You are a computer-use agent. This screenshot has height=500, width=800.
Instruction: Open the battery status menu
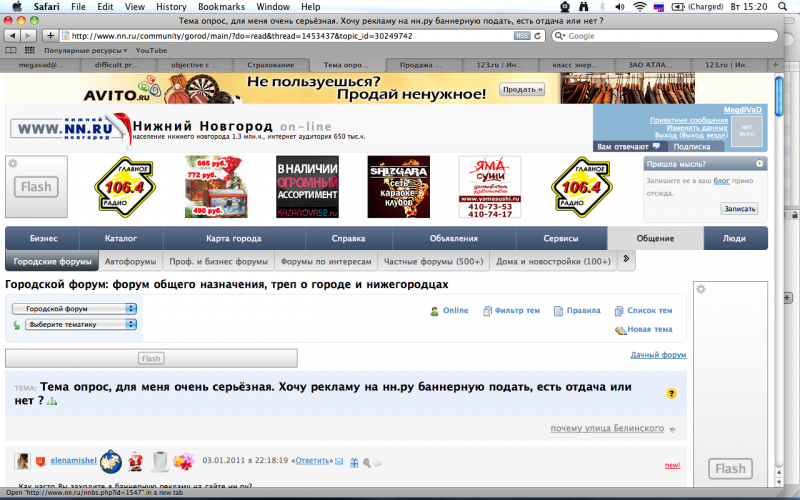coord(678,7)
